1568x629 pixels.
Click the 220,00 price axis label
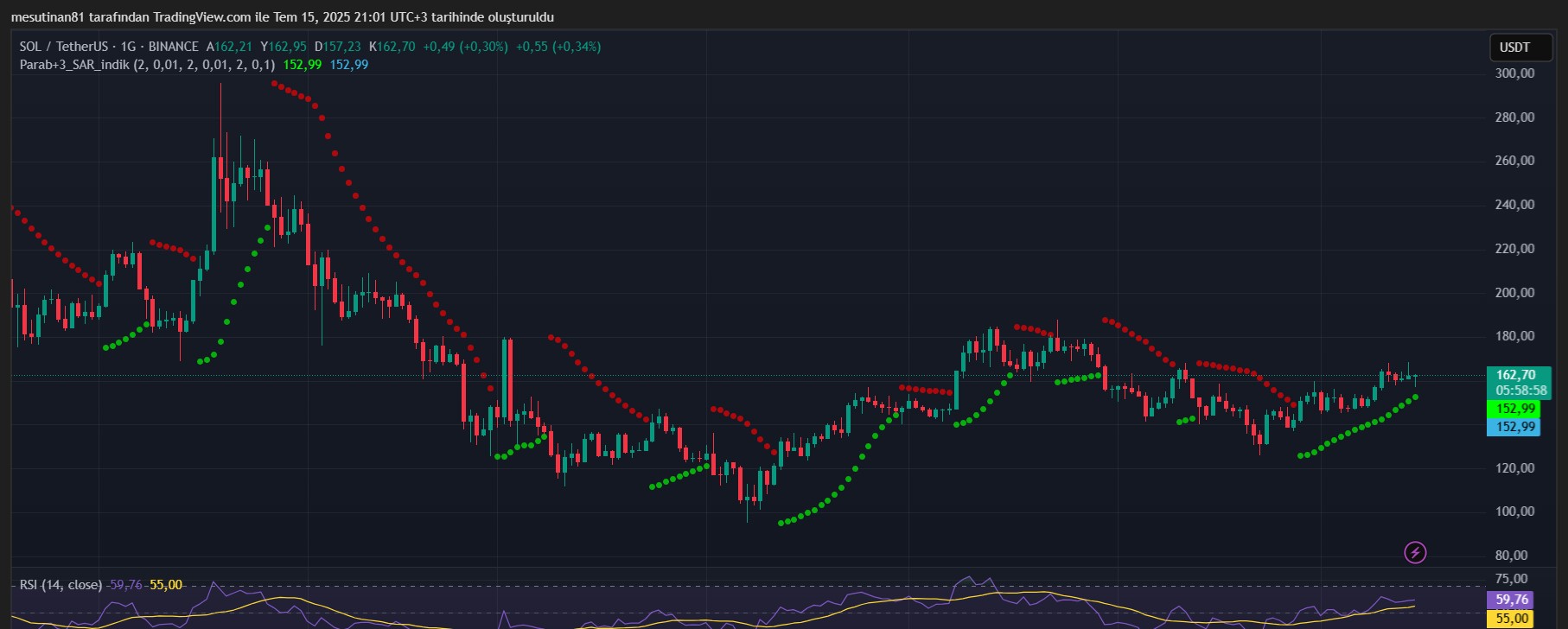tap(1515, 249)
